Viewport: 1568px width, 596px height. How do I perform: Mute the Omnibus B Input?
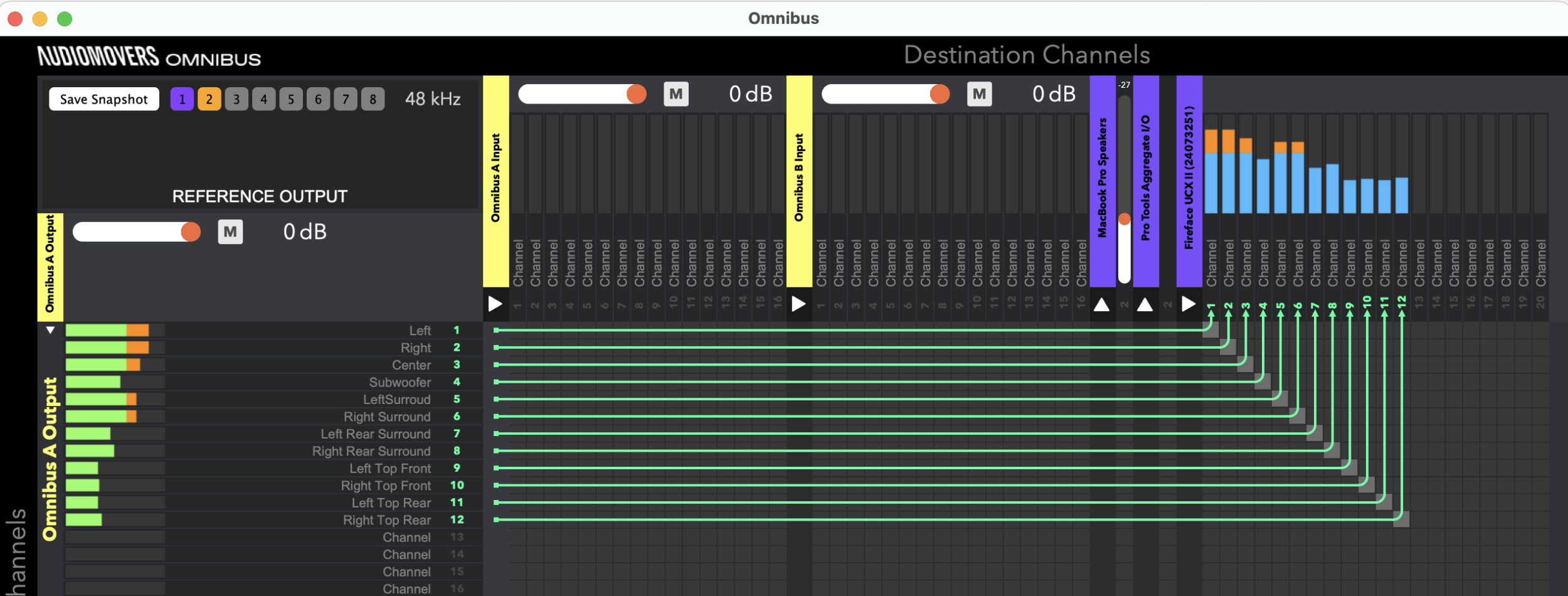[979, 95]
